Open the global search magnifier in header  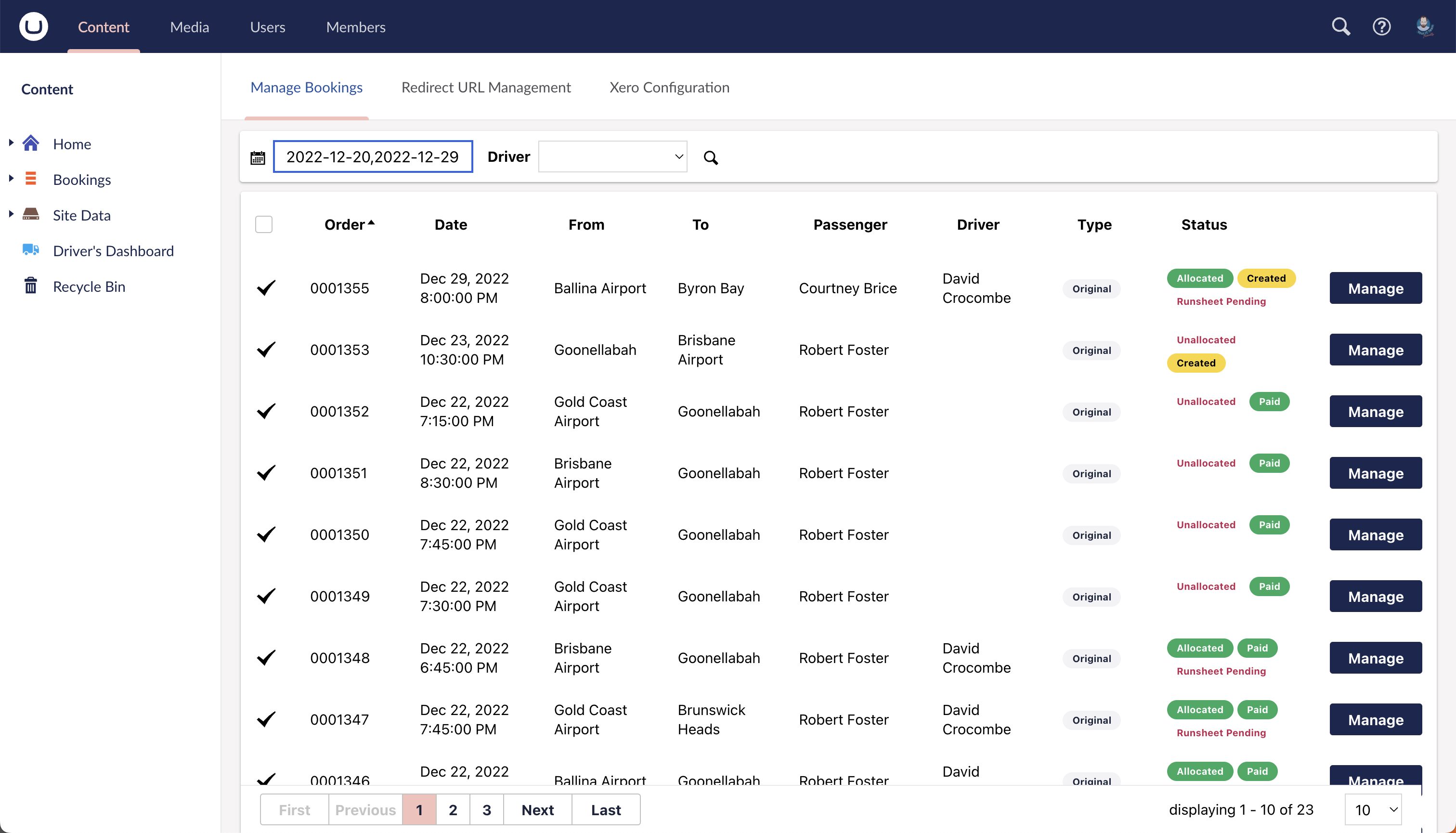click(x=1340, y=26)
